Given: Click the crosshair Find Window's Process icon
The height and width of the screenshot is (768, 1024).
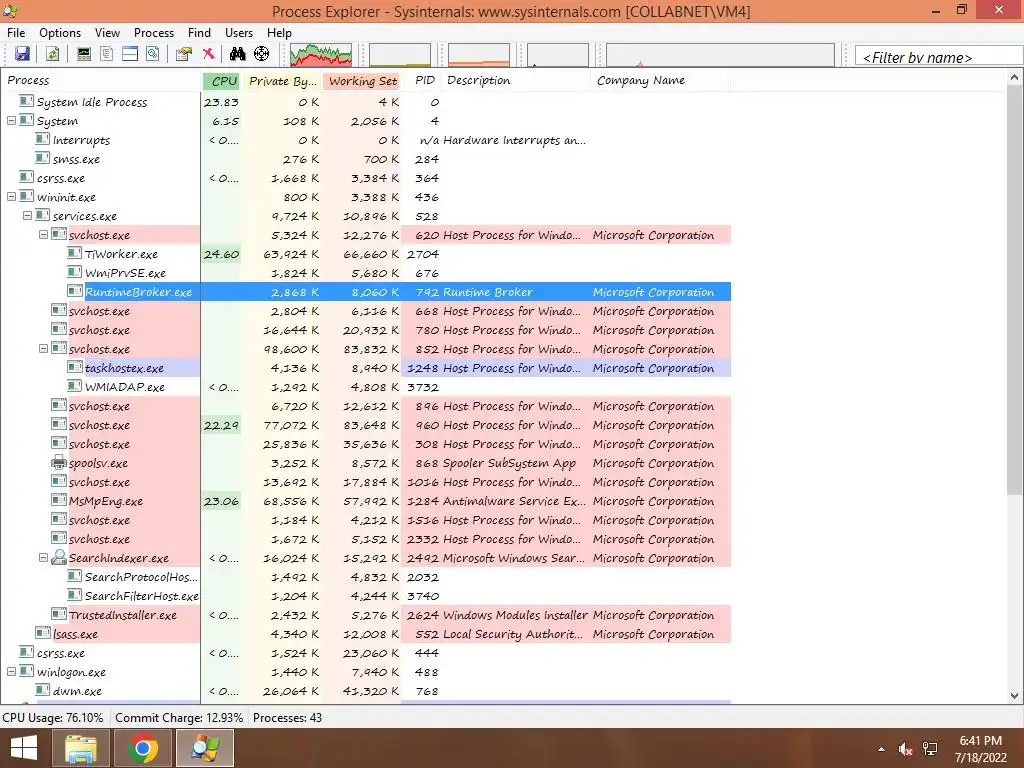Looking at the screenshot, I should (x=261, y=54).
